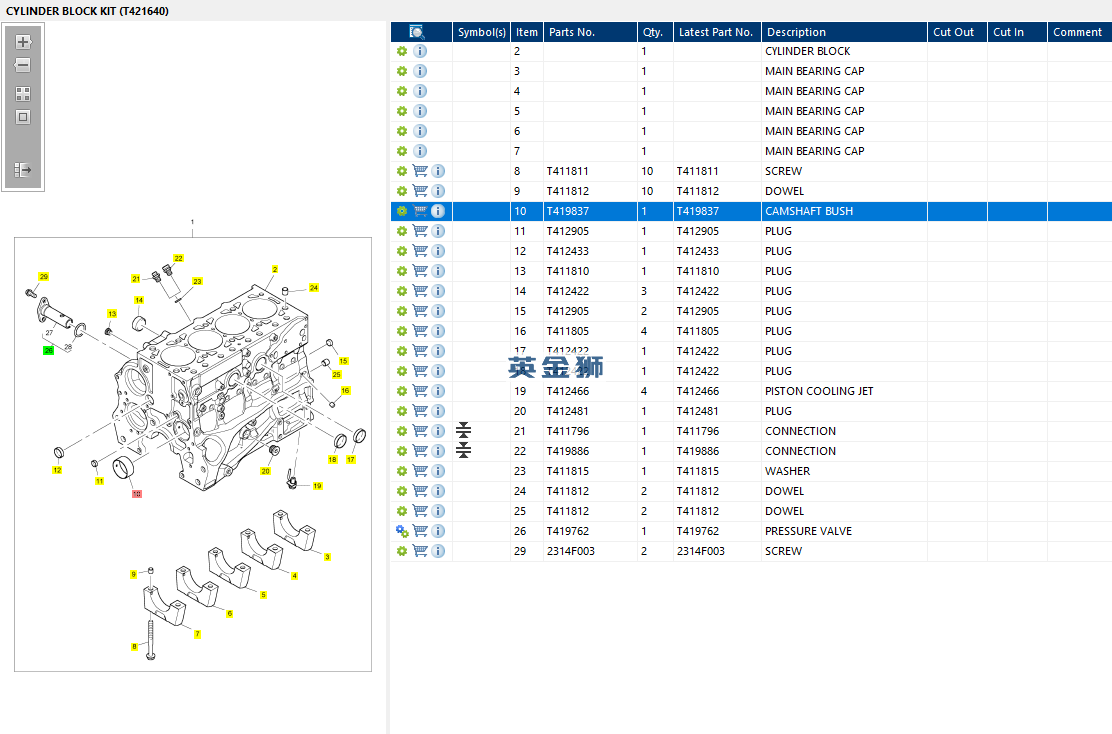Viewport: 1112px width, 734px height.
Task: Click the single-square fit view icon
Action: pyautogui.click(x=23, y=117)
